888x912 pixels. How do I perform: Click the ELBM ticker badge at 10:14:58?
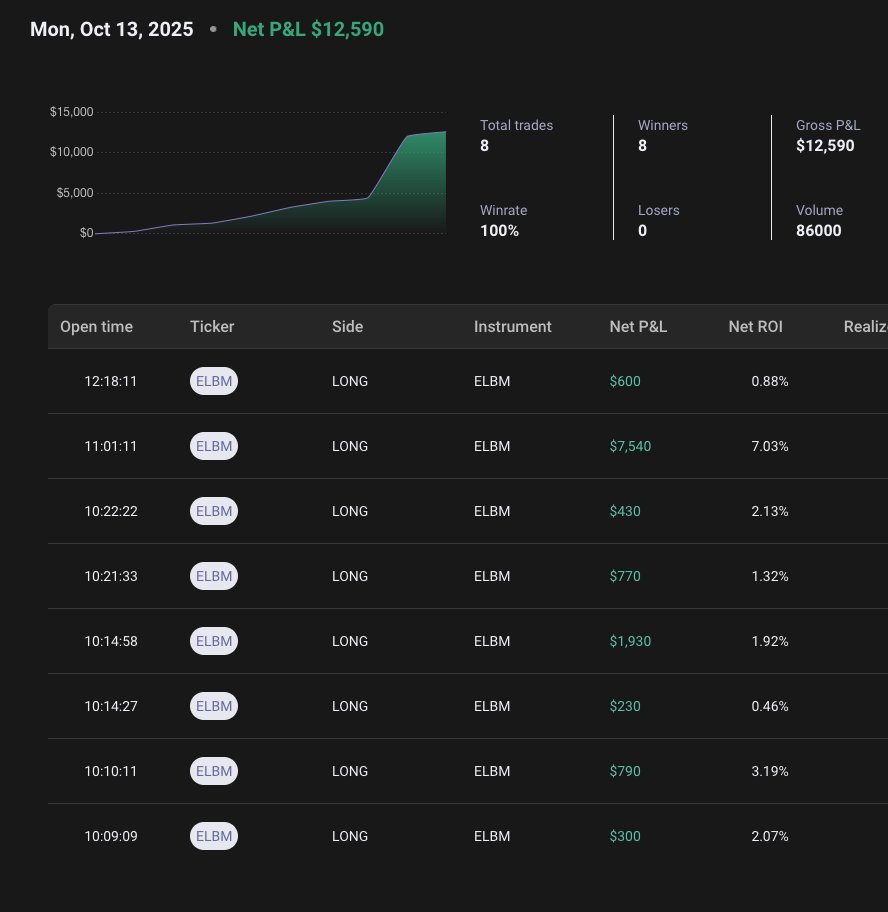(x=214, y=641)
